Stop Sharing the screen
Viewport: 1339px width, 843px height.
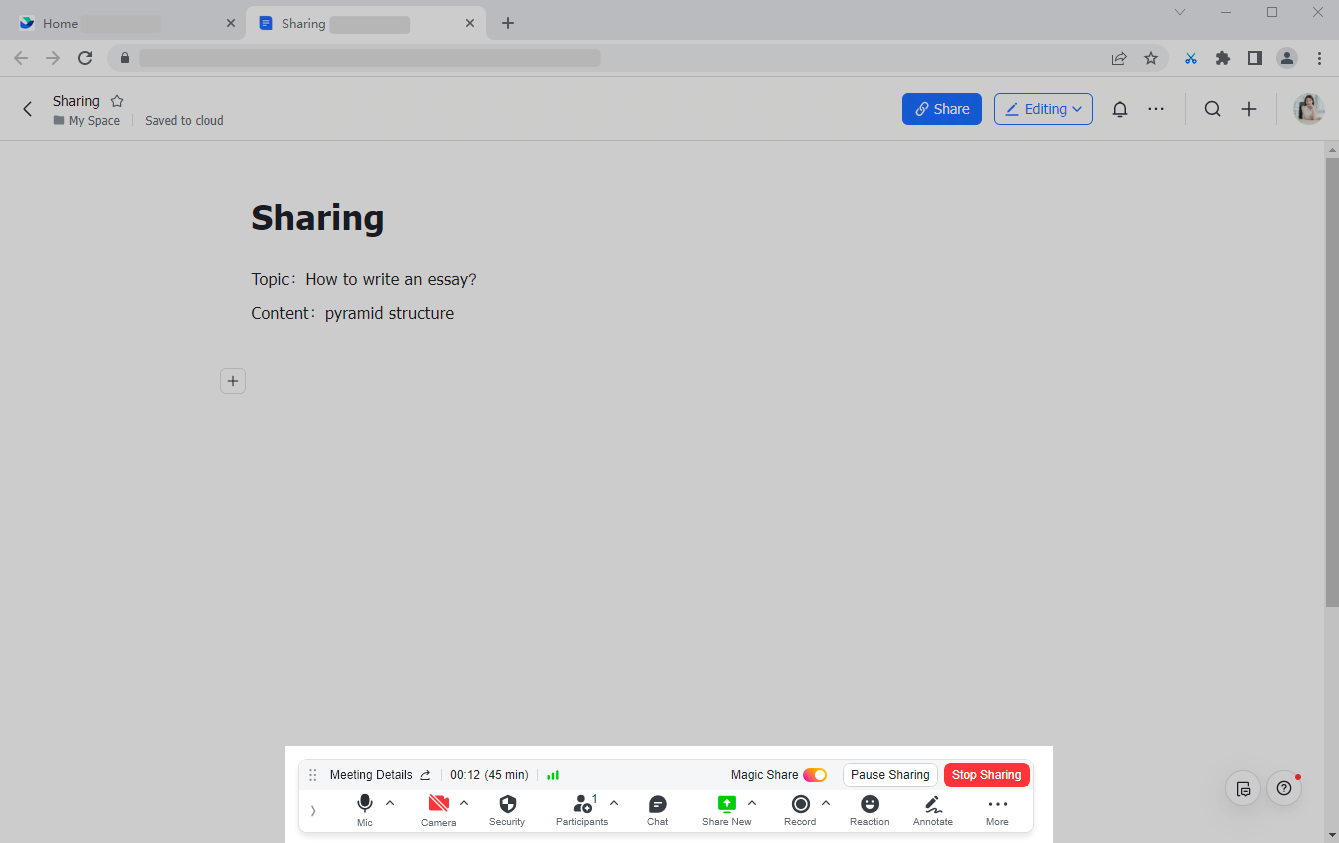(x=986, y=774)
